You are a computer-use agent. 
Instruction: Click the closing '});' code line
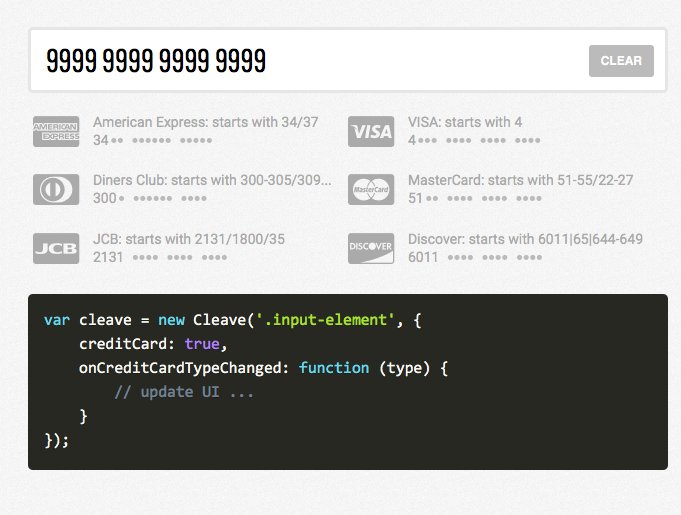pos(56,440)
